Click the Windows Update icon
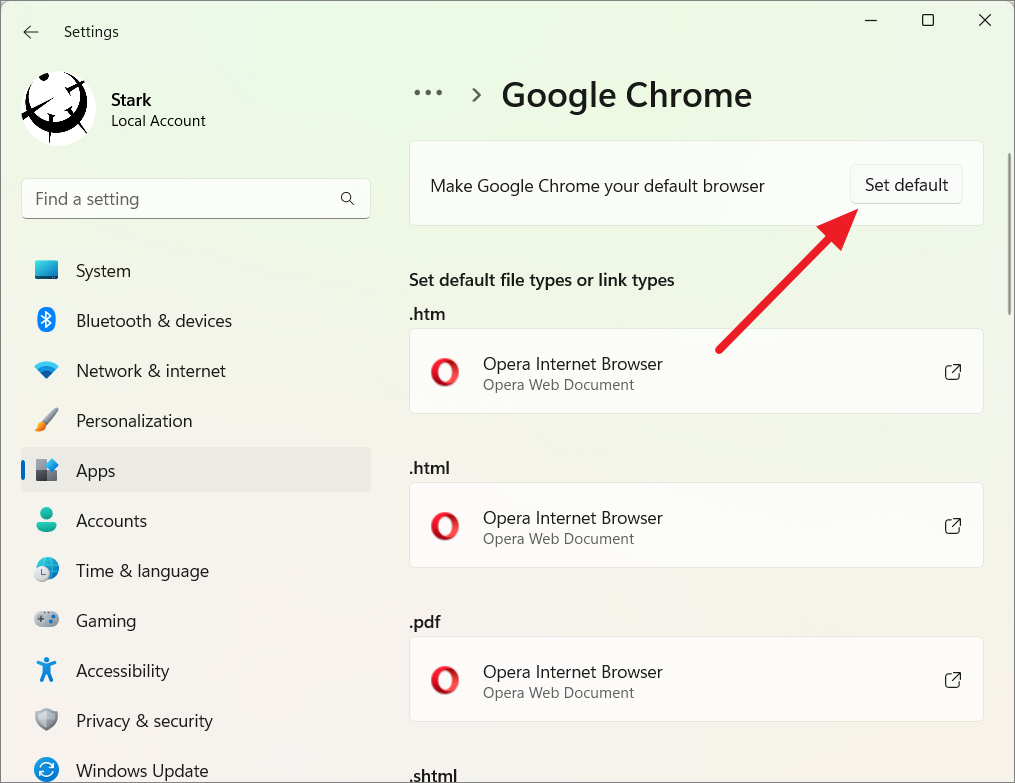This screenshot has width=1015, height=783. (x=46, y=770)
